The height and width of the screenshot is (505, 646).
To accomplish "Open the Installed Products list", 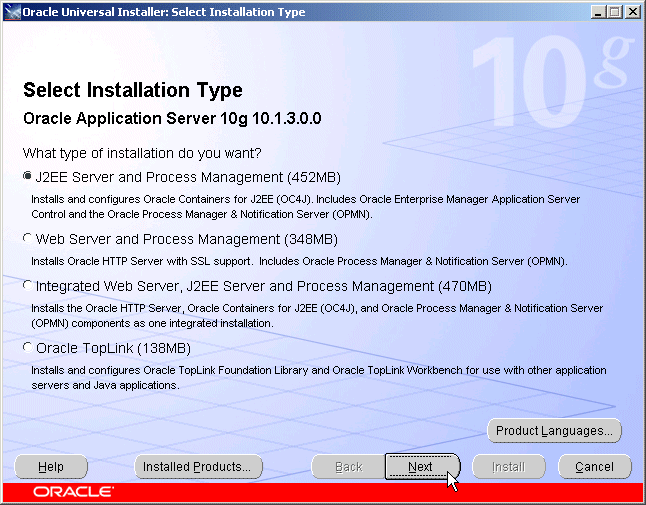I will coord(198,467).
